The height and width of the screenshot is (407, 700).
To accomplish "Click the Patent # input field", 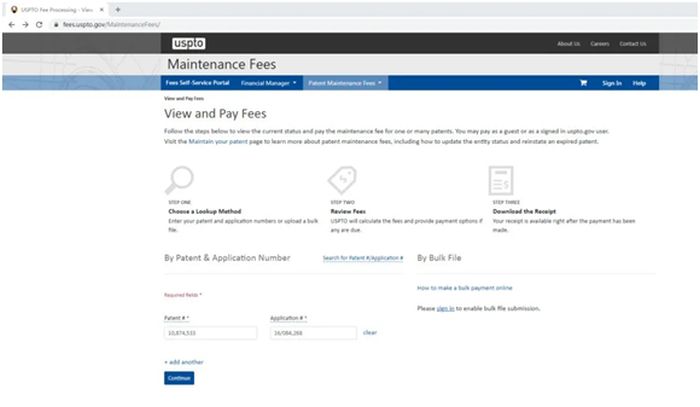I will (x=210, y=333).
